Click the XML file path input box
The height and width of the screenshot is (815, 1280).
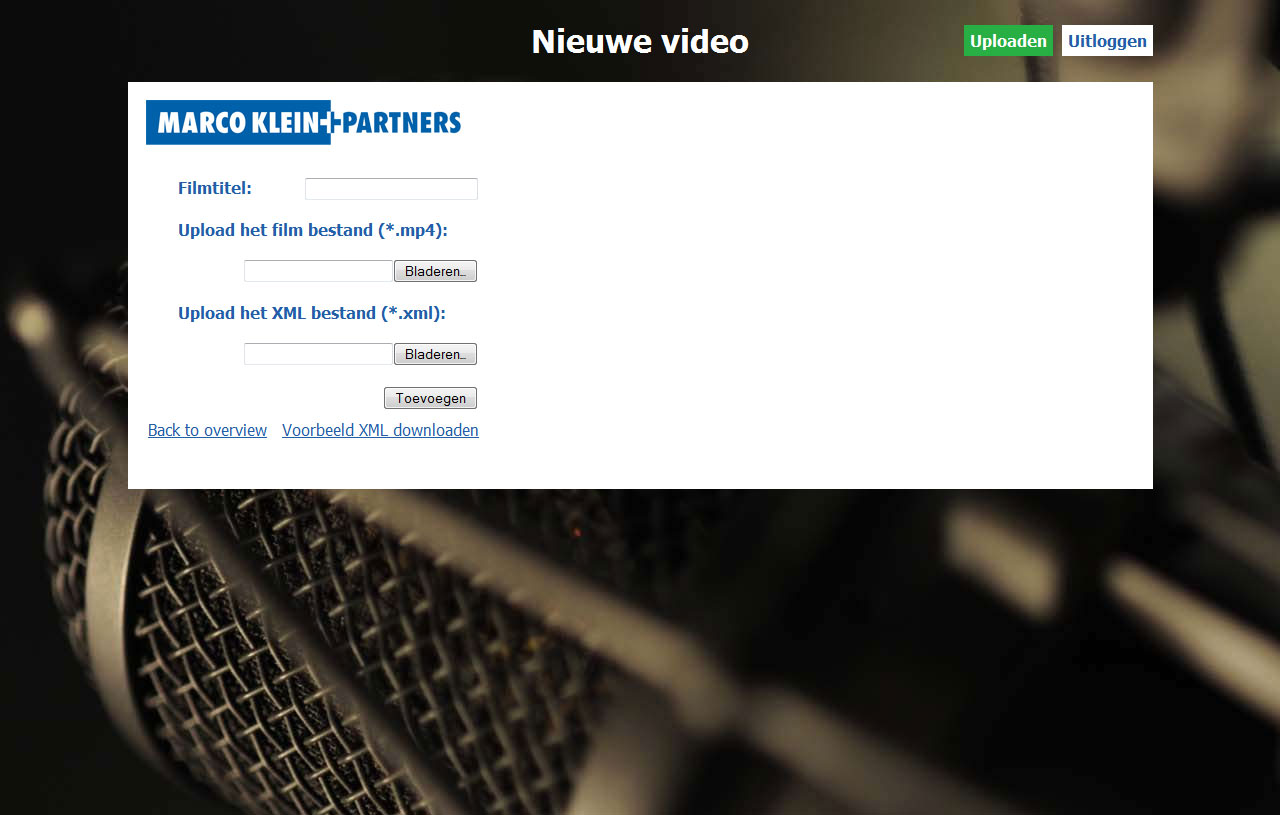point(319,354)
